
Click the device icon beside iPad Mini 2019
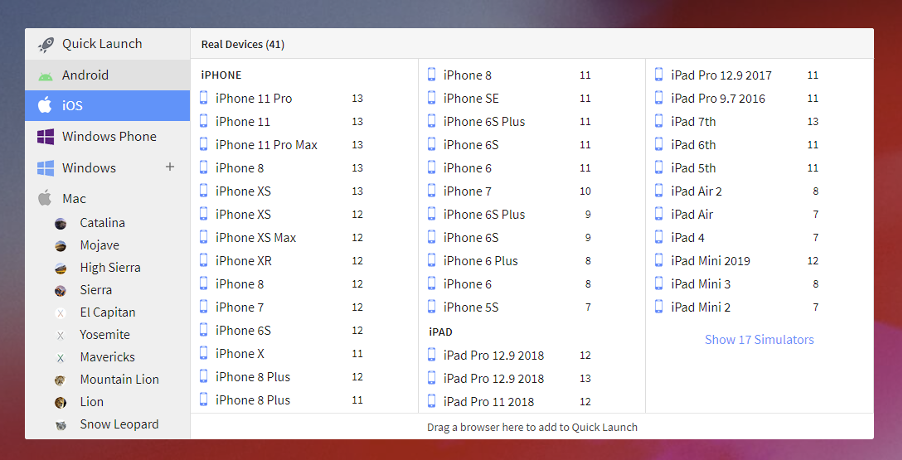point(659,260)
